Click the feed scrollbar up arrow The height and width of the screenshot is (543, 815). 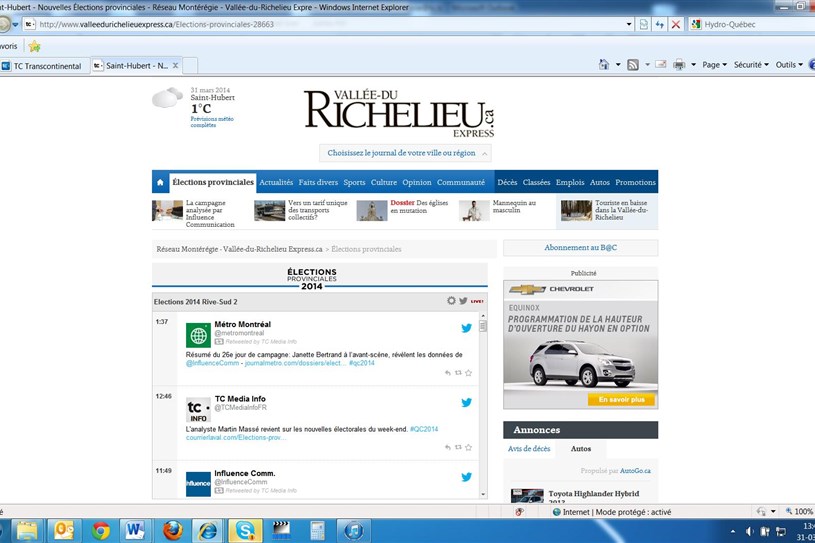(x=483, y=315)
